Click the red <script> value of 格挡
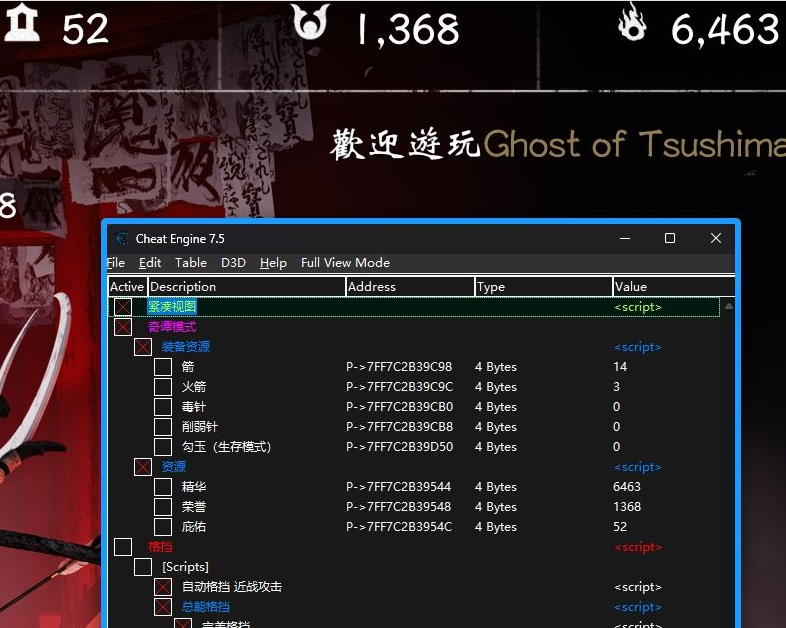The width and height of the screenshot is (786, 628). coord(638,547)
